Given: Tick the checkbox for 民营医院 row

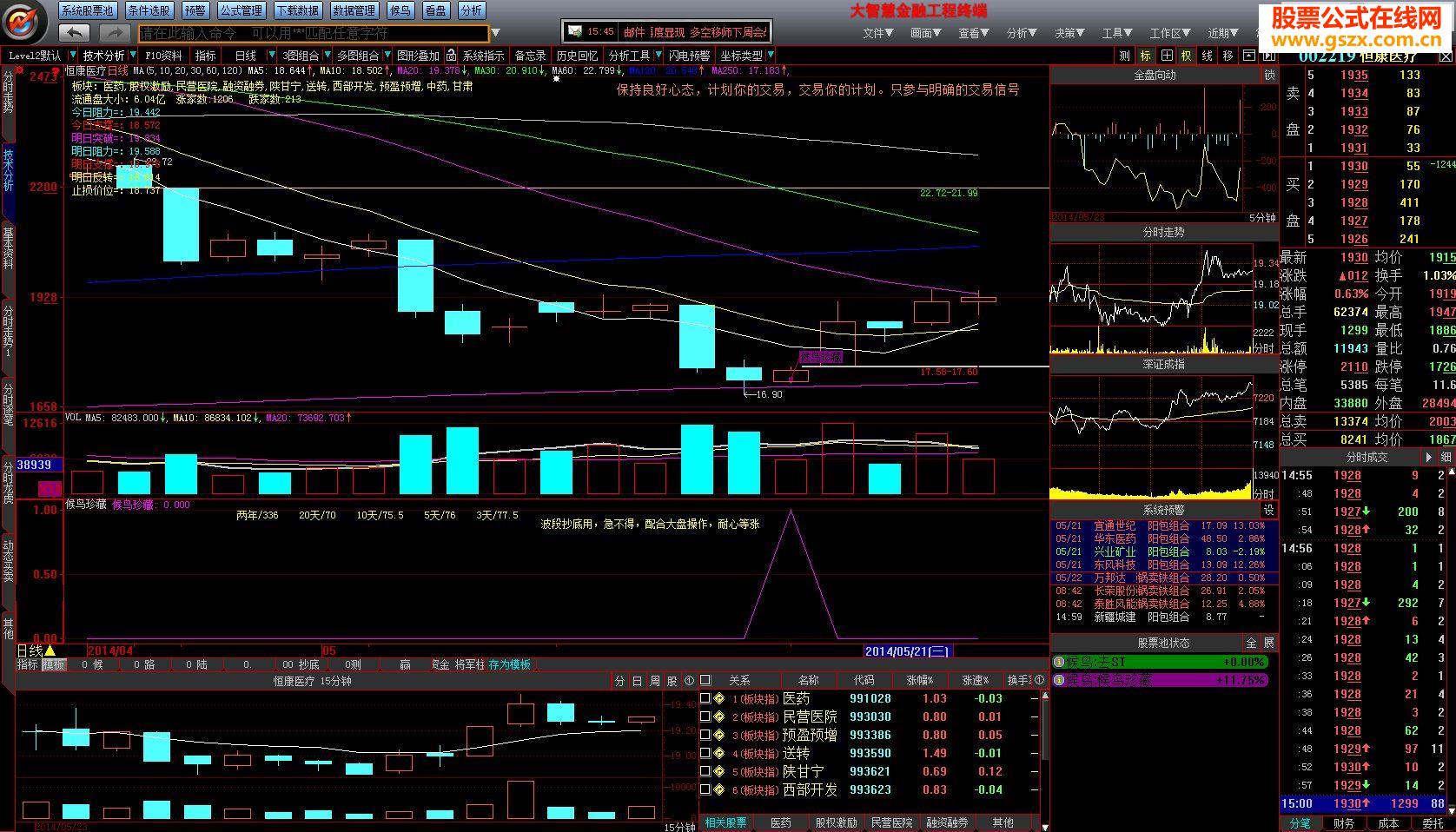Looking at the screenshot, I should tap(705, 716).
